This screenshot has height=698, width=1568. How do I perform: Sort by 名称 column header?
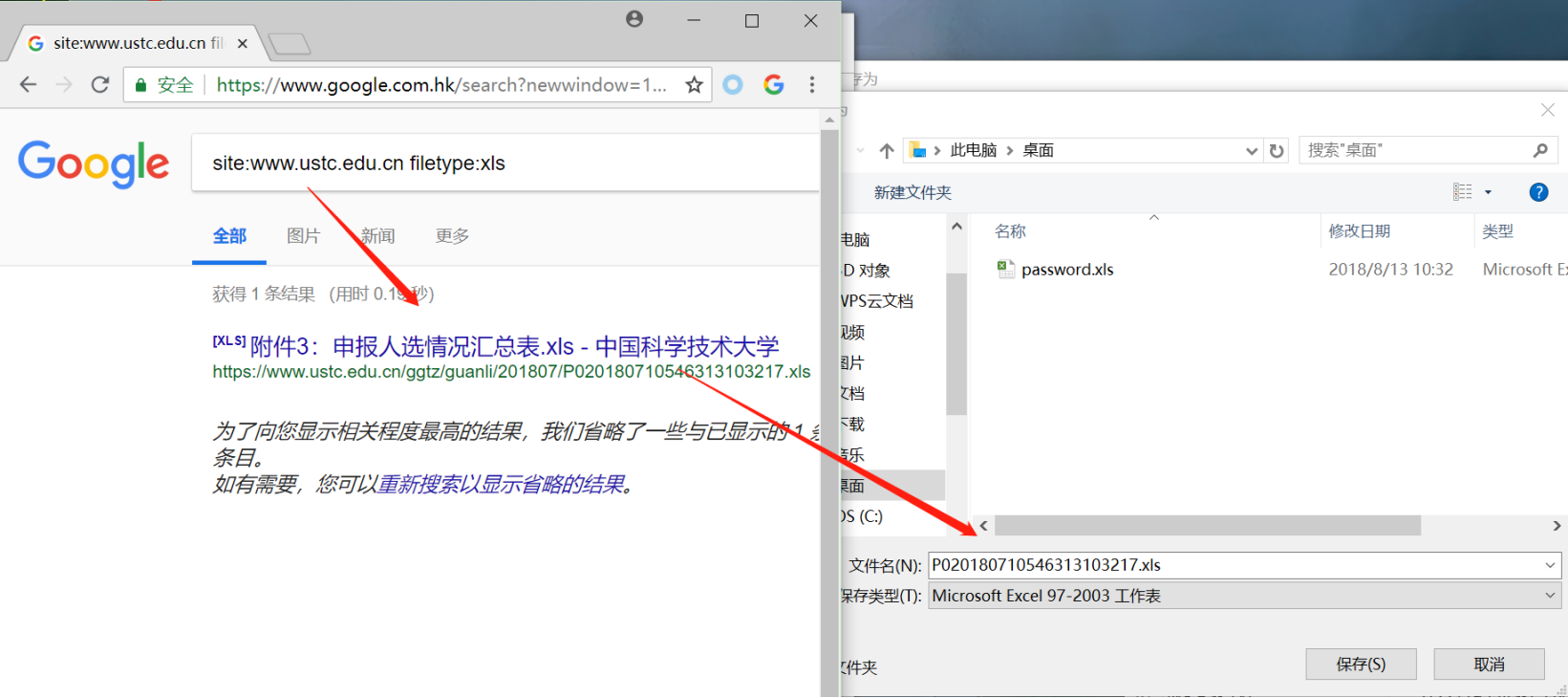pos(1010,231)
